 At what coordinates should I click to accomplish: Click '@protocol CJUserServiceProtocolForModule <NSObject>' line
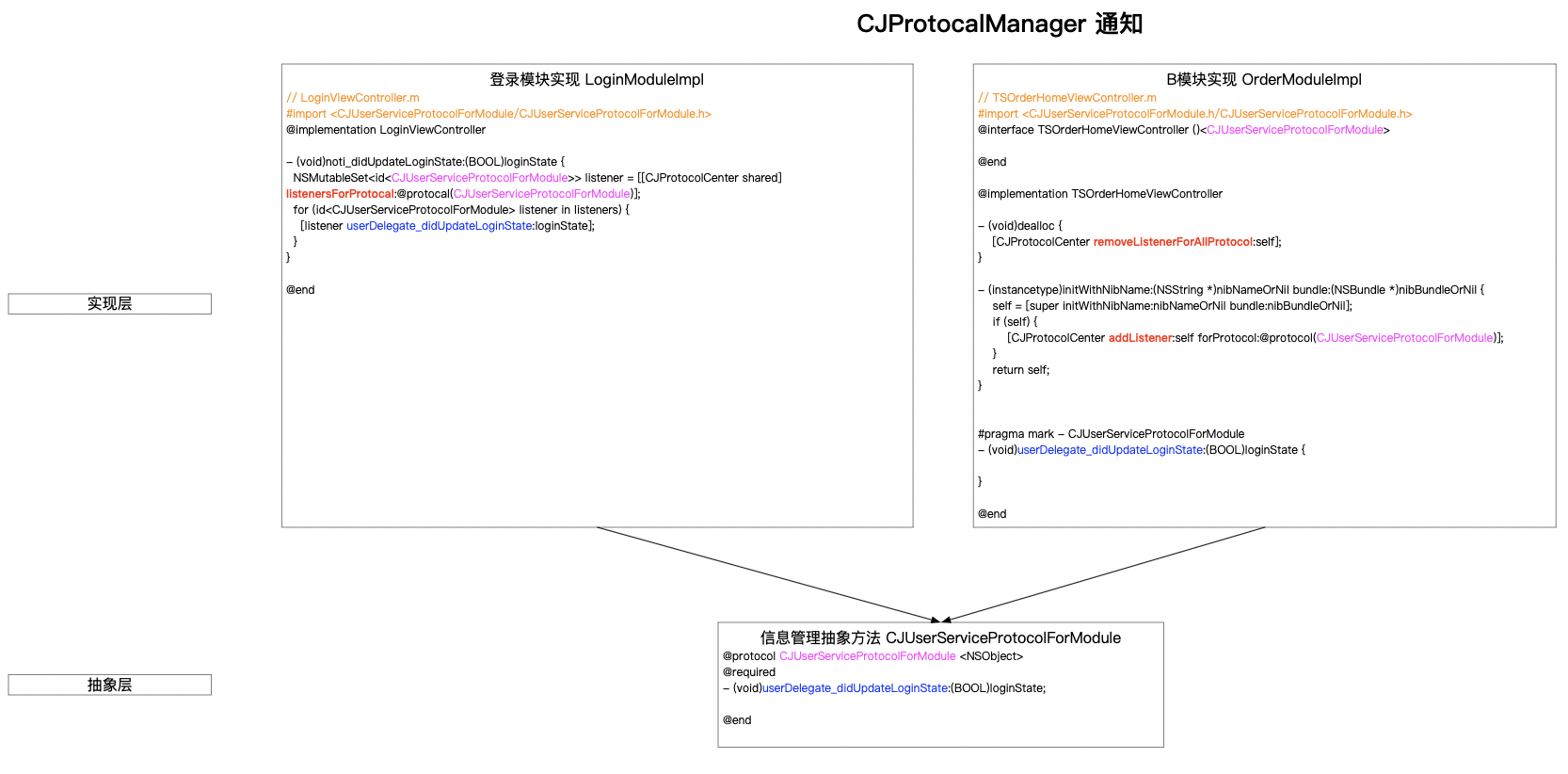point(872,656)
